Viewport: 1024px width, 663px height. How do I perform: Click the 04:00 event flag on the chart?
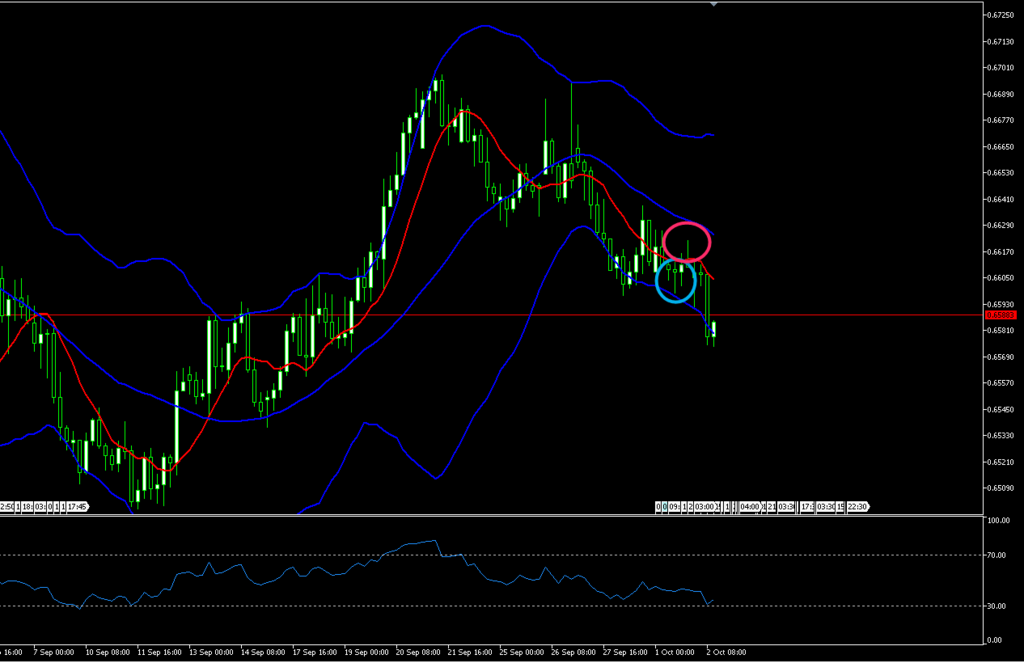point(750,507)
